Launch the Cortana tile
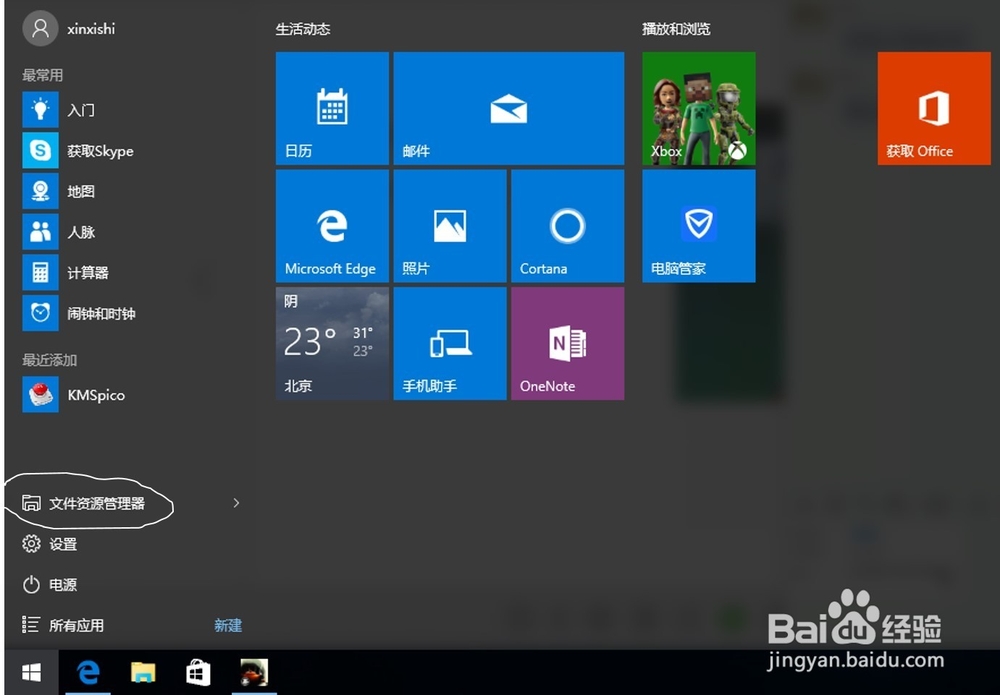 coord(567,225)
